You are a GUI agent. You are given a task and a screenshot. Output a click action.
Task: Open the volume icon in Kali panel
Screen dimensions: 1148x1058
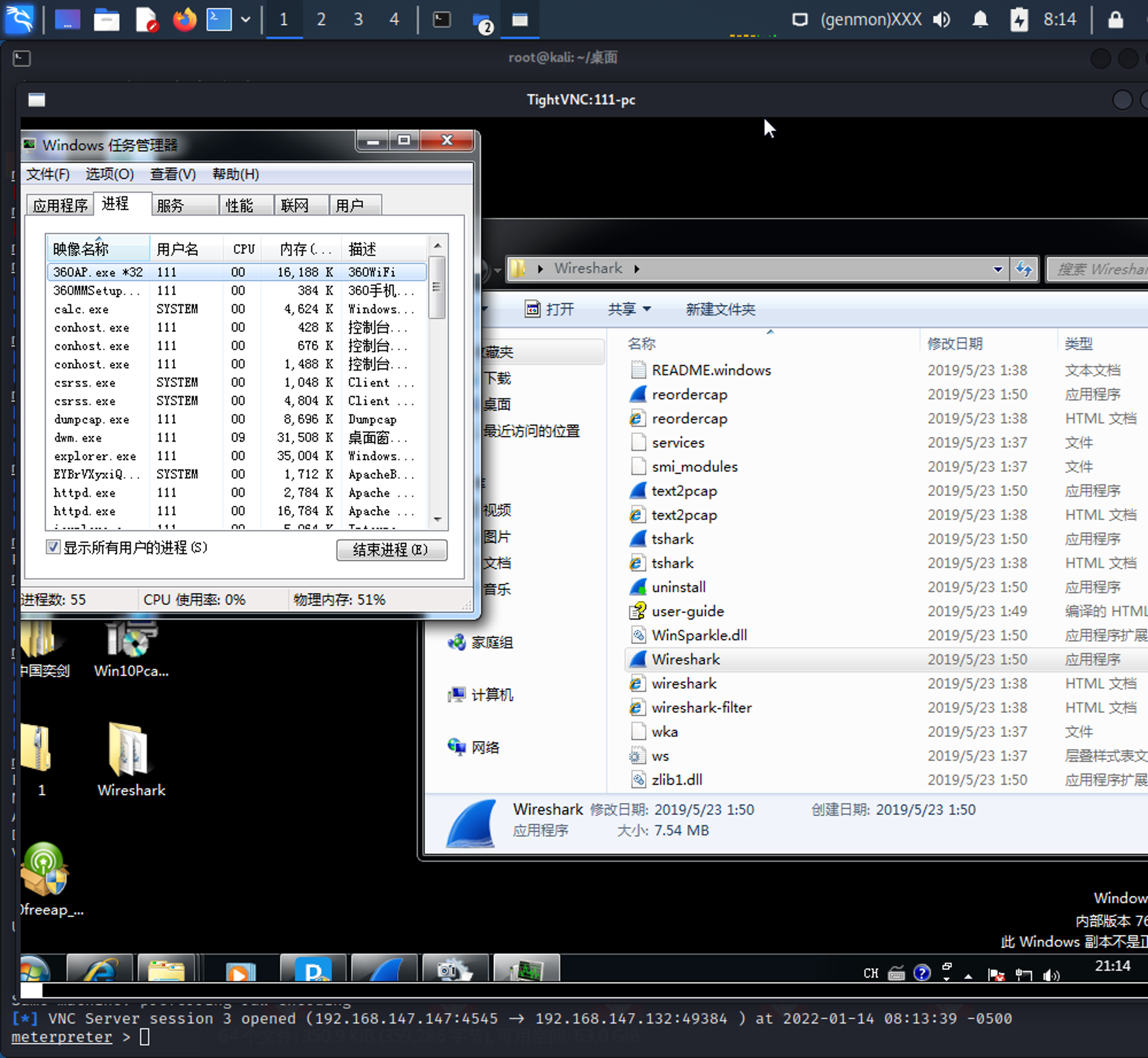click(x=942, y=20)
